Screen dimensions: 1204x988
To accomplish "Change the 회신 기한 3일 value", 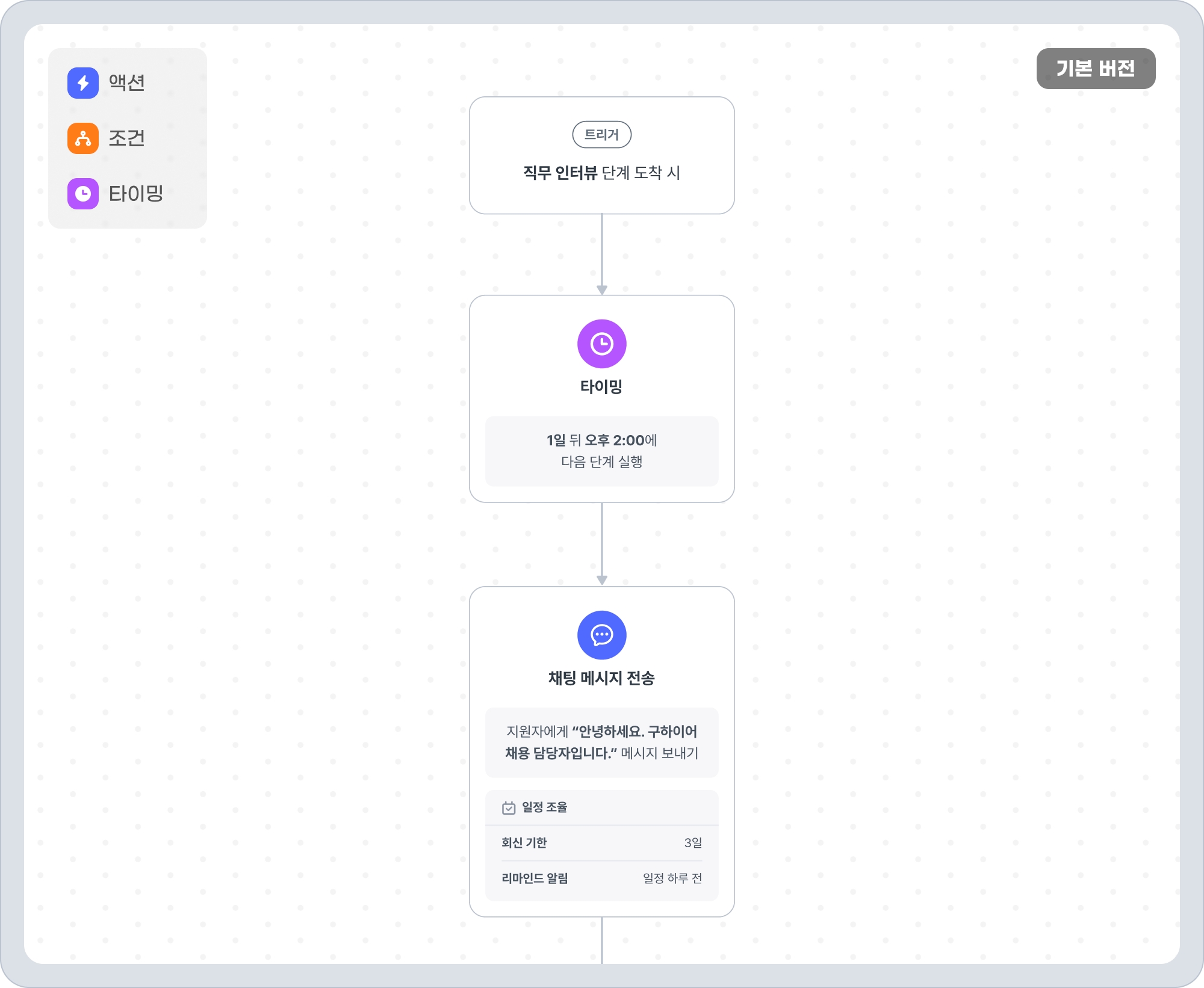I will click(x=692, y=843).
